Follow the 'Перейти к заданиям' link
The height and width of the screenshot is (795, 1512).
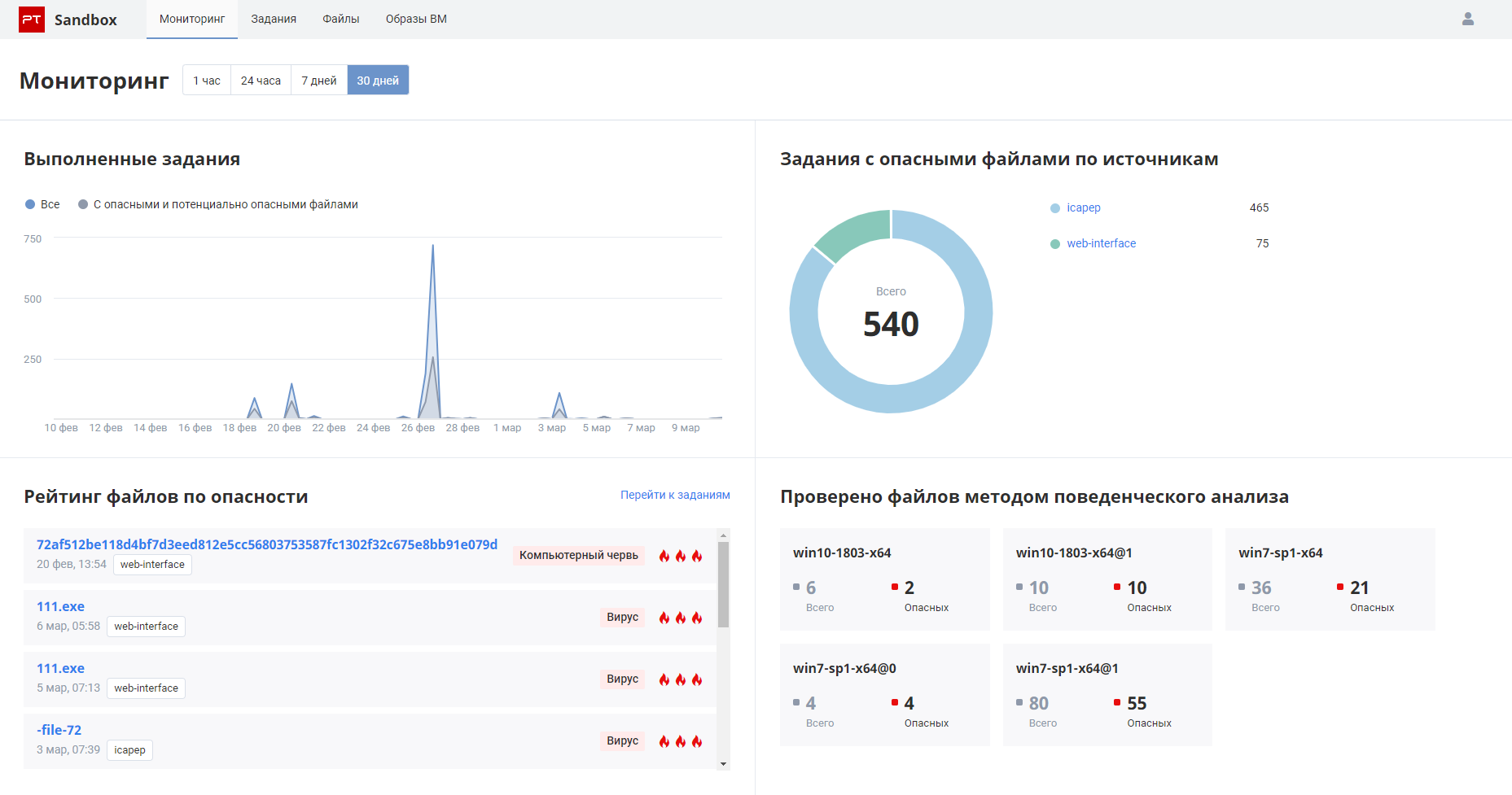[675, 495]
